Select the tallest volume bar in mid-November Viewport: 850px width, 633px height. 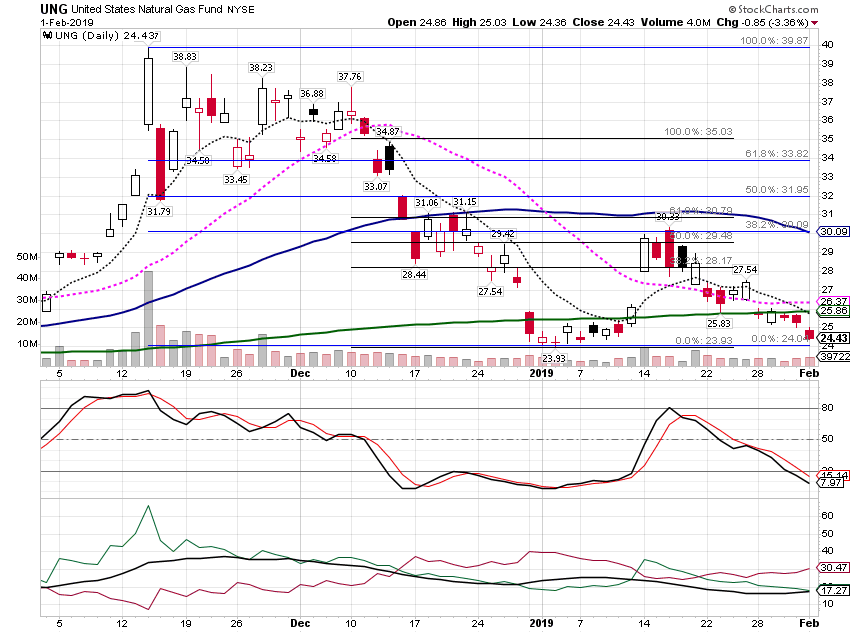point(148,319)
